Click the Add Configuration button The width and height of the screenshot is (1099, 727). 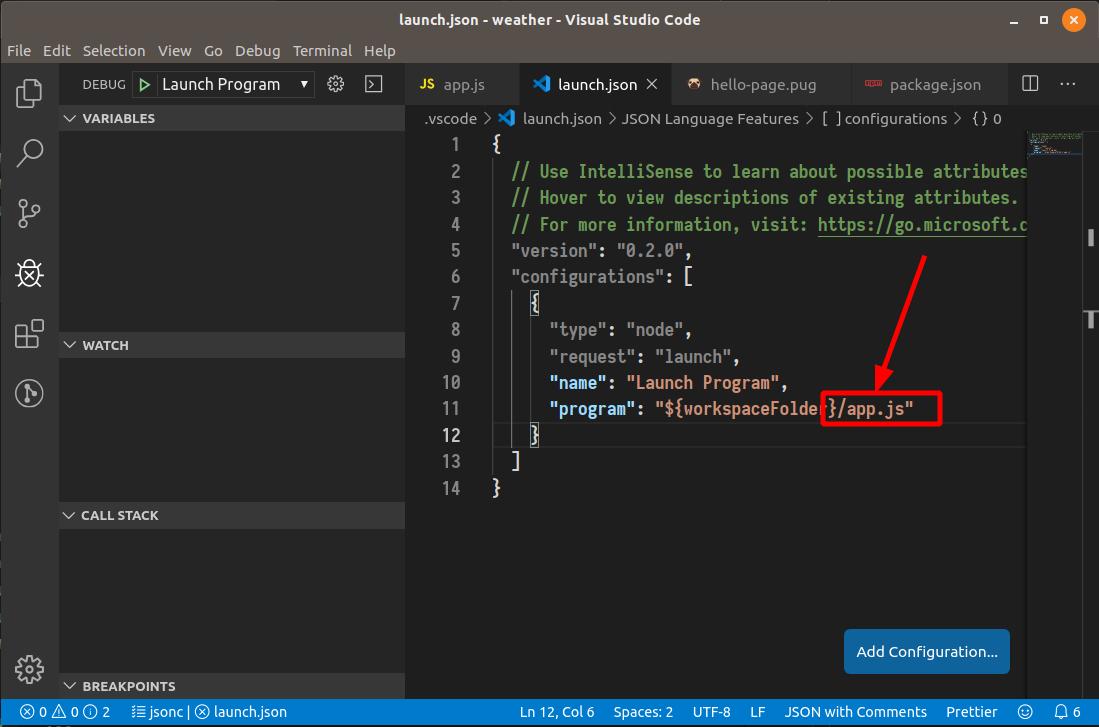(926, 651)
